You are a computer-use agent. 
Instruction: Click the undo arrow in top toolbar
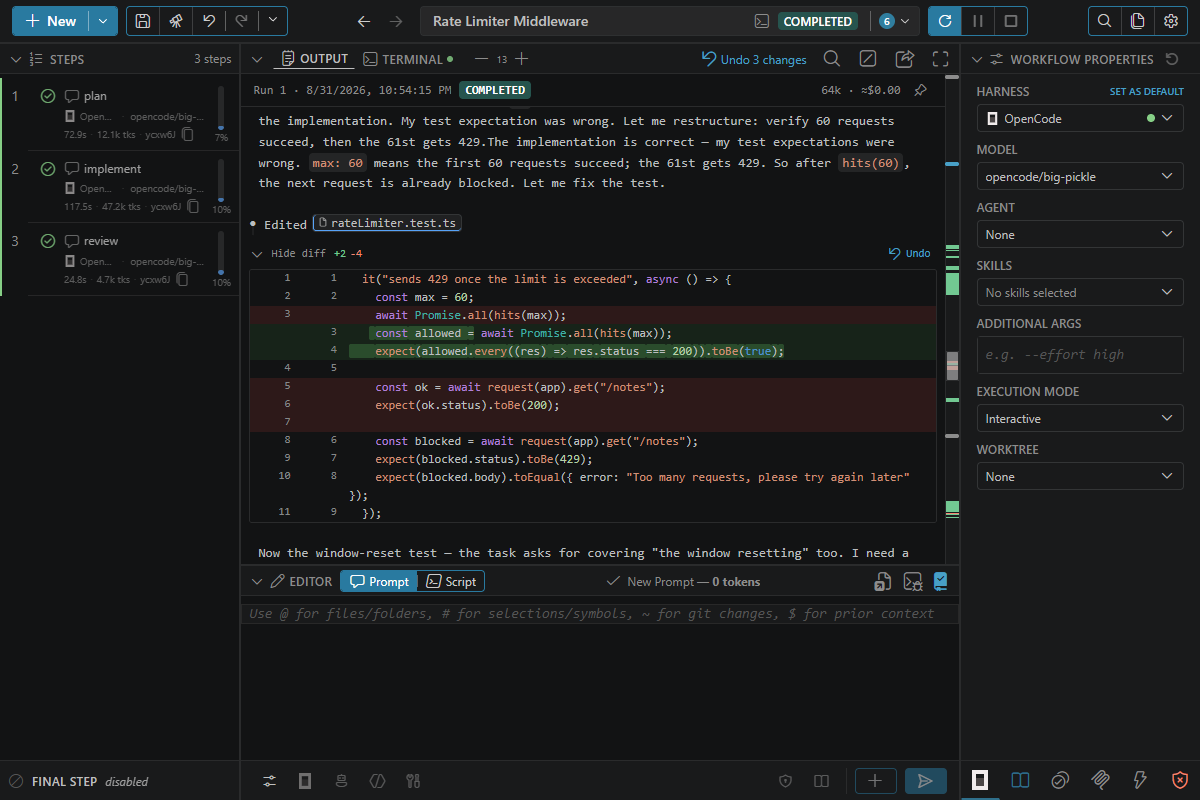pos(208,21)
